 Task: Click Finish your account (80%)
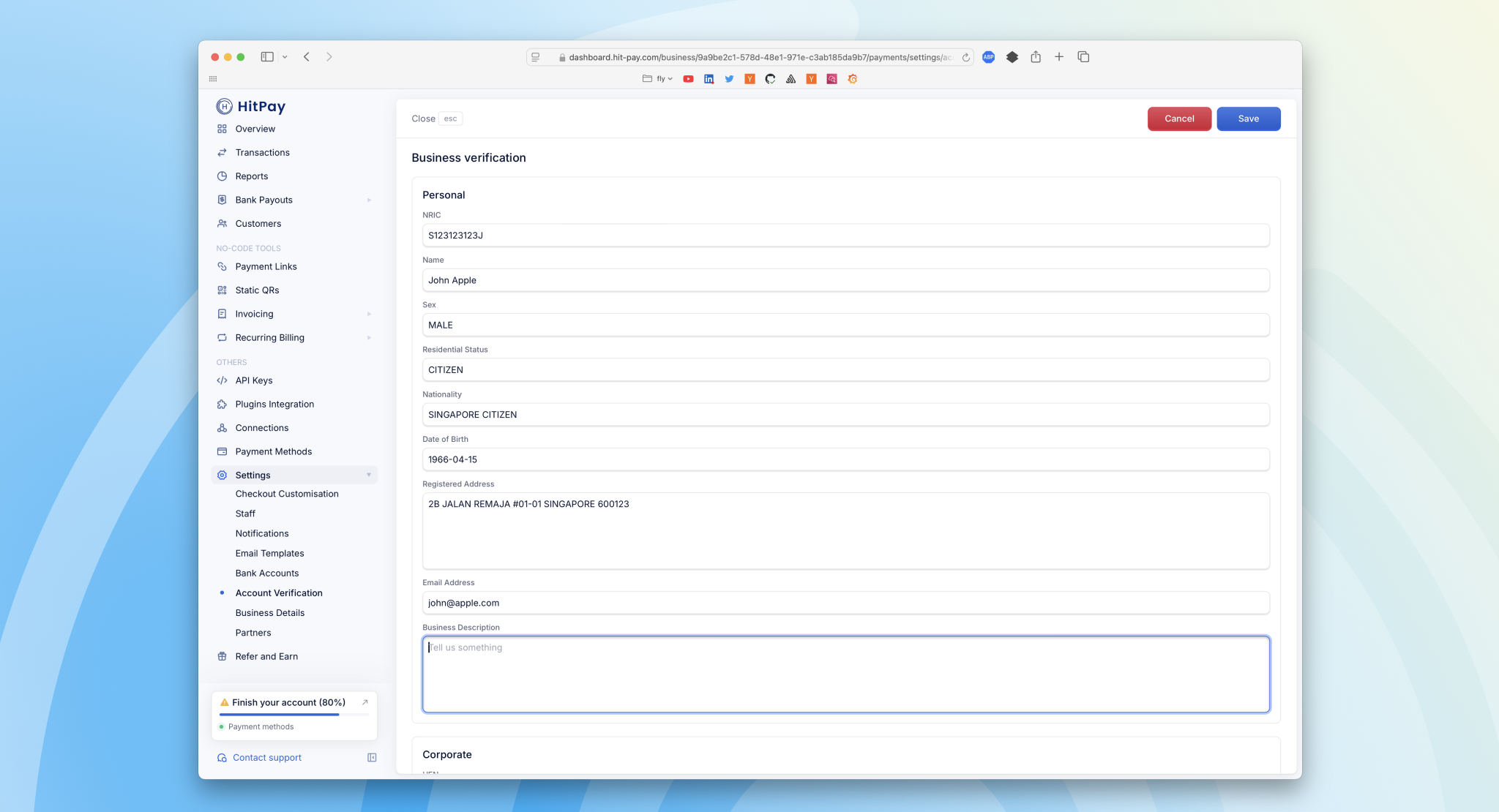[288, 702]
